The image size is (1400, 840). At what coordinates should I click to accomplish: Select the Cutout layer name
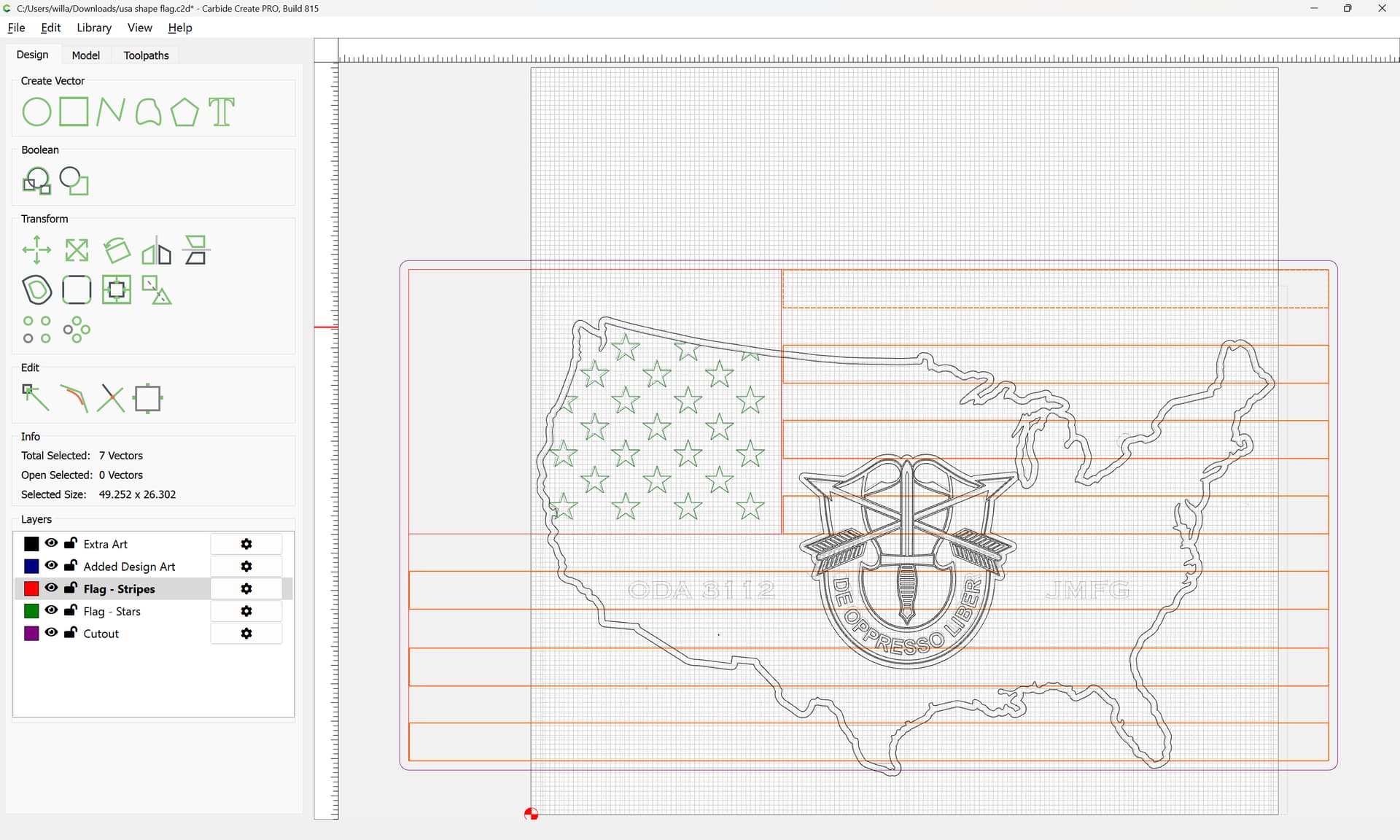tap(101, 634)
